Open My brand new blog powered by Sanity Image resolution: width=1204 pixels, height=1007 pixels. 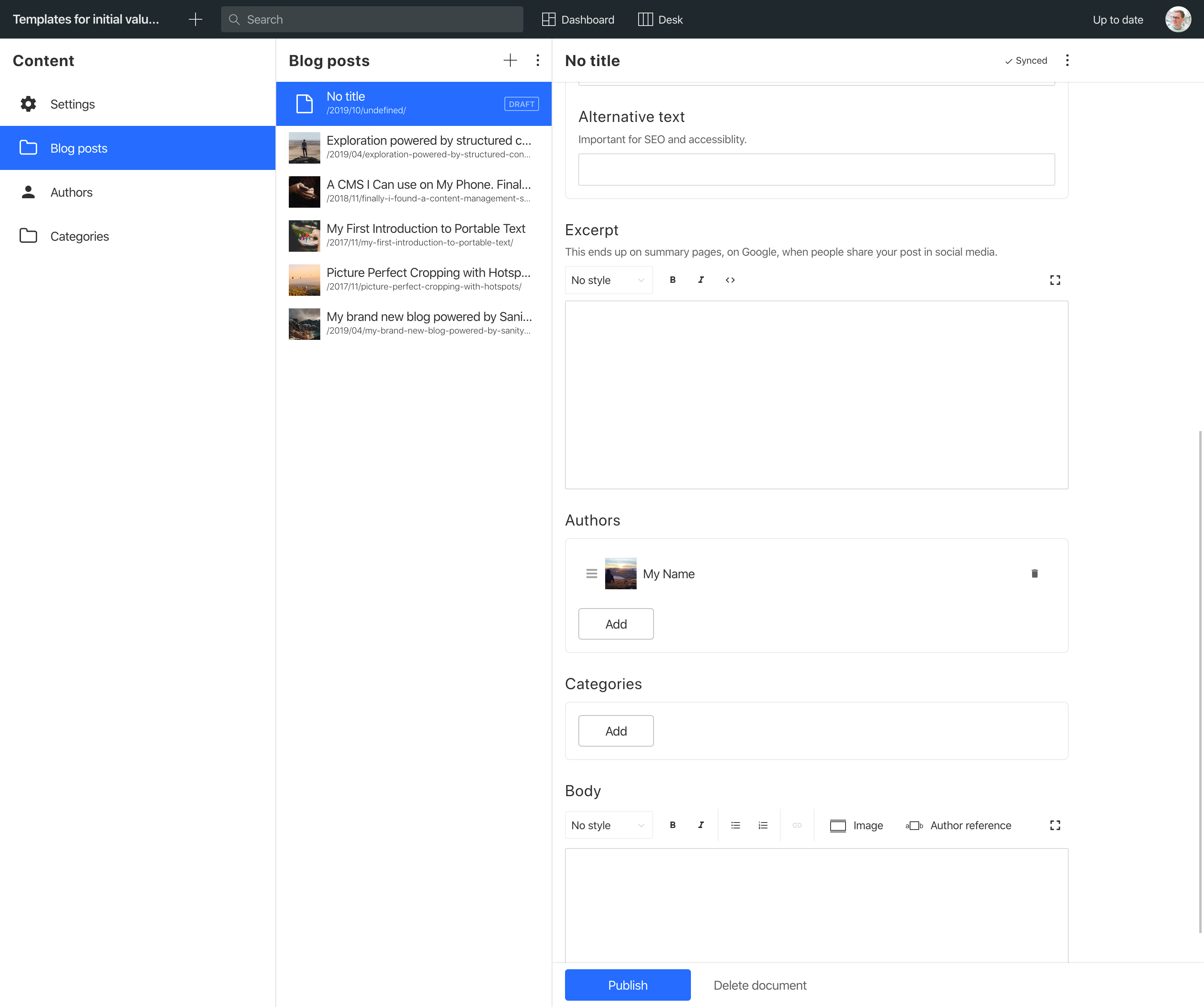(x=414, y=325)
